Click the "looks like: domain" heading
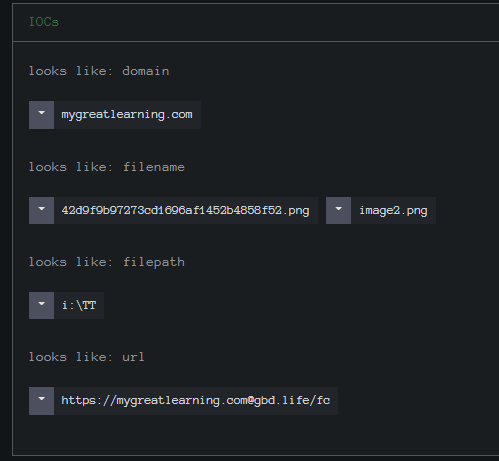This screenshot has width=499, height=461. coord(99,71)
